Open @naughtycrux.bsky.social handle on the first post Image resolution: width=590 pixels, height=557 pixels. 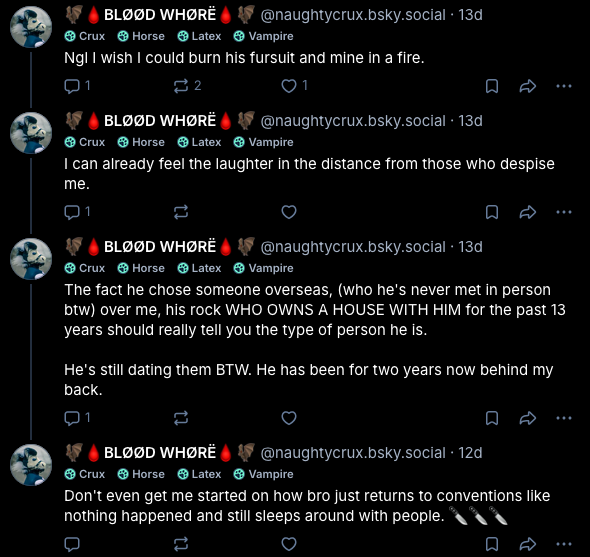click(353, 15)
